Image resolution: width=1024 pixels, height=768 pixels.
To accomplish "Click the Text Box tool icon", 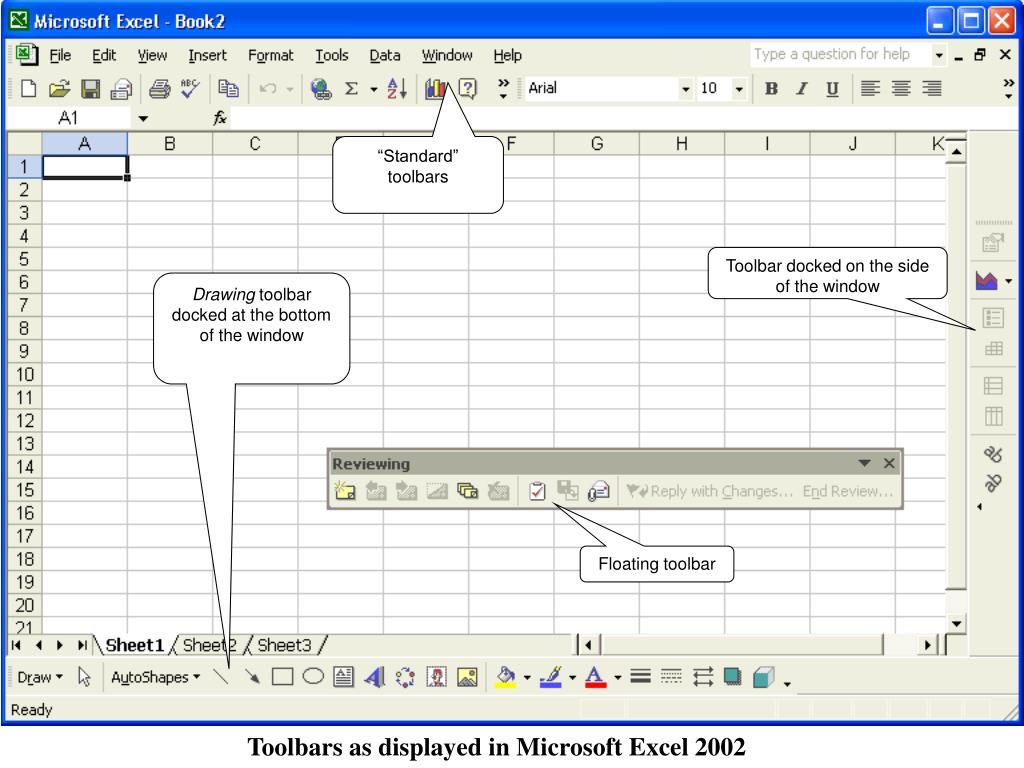I will pos(344,677).
